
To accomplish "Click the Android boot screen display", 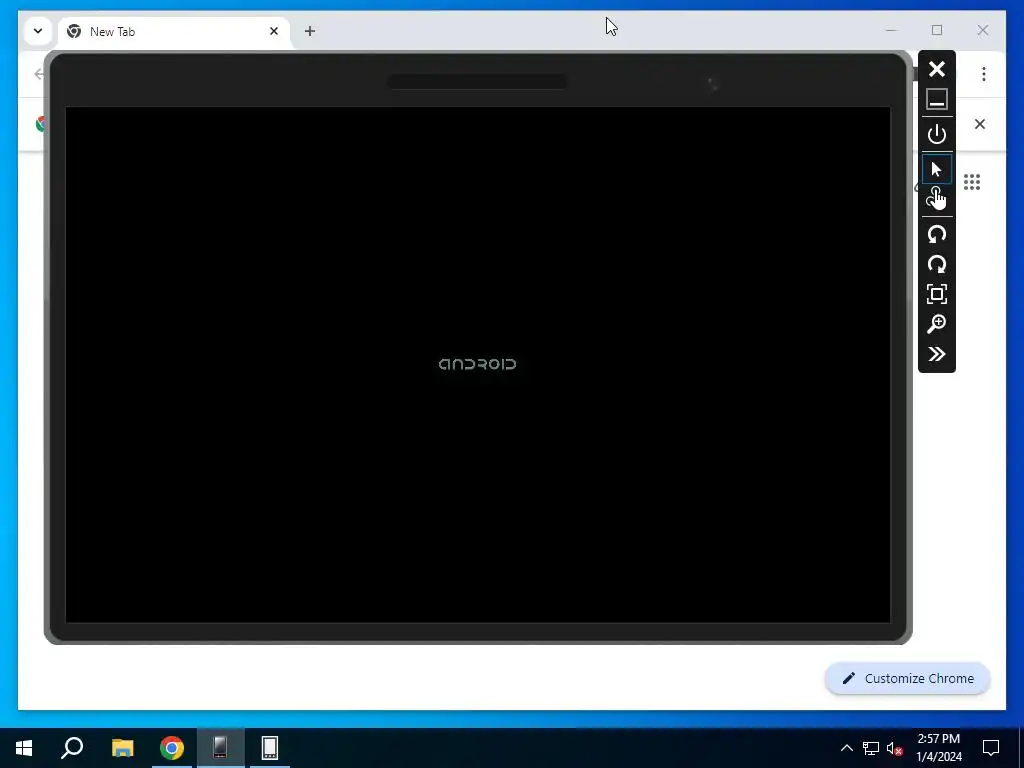I will pos(477,364).
